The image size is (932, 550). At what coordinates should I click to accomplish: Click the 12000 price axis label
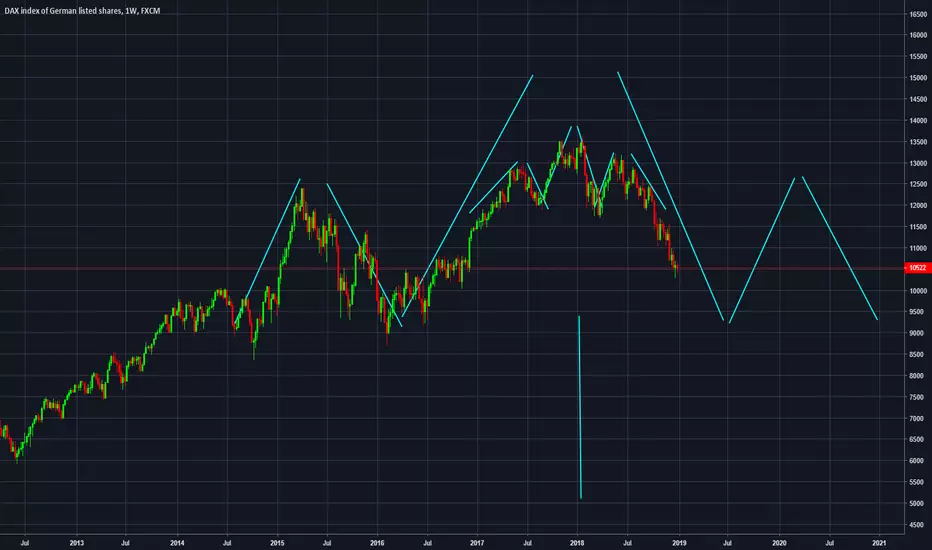coord(918,206)
